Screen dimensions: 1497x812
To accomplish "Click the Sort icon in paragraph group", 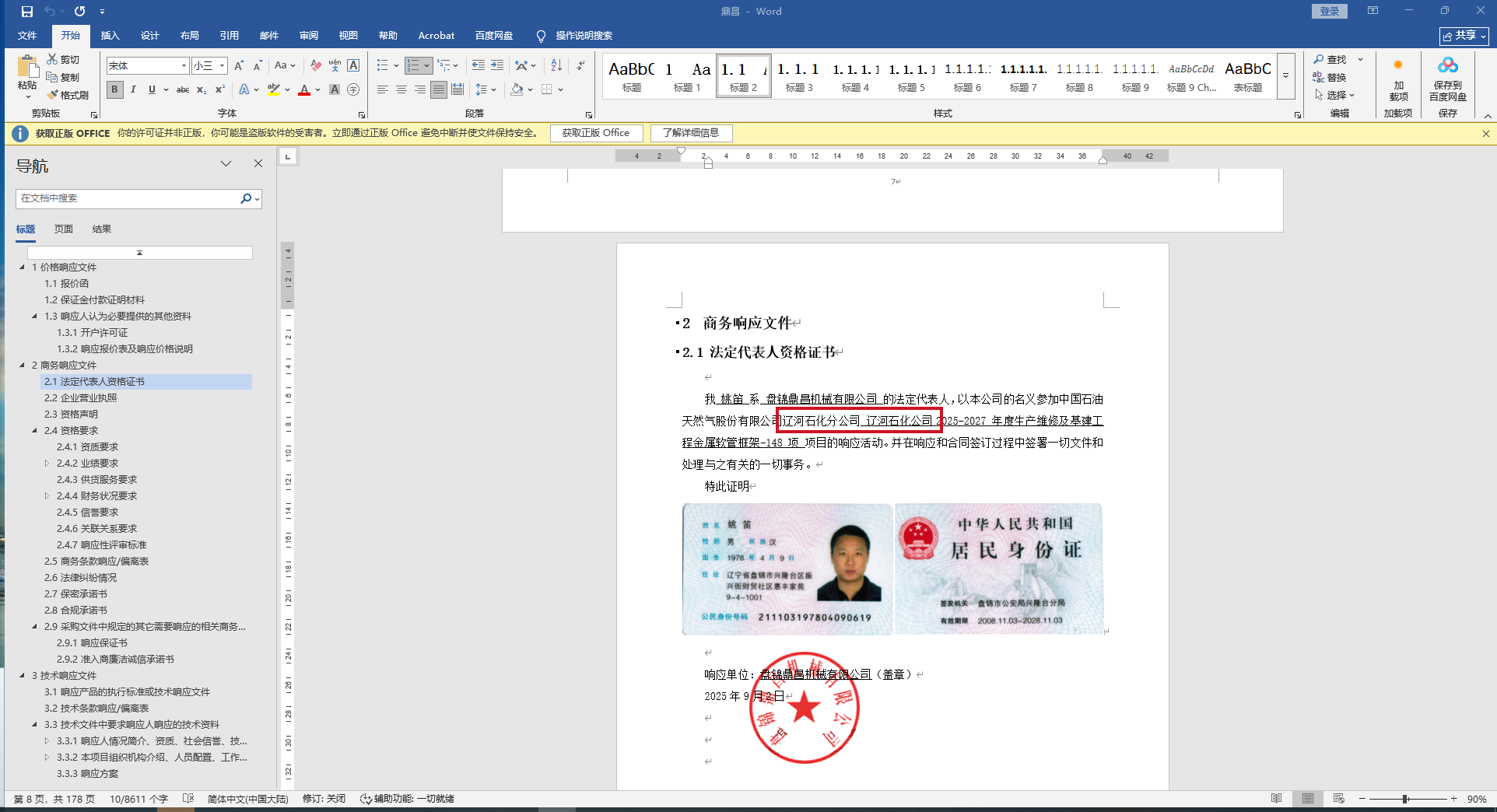I will coord(556,65).
